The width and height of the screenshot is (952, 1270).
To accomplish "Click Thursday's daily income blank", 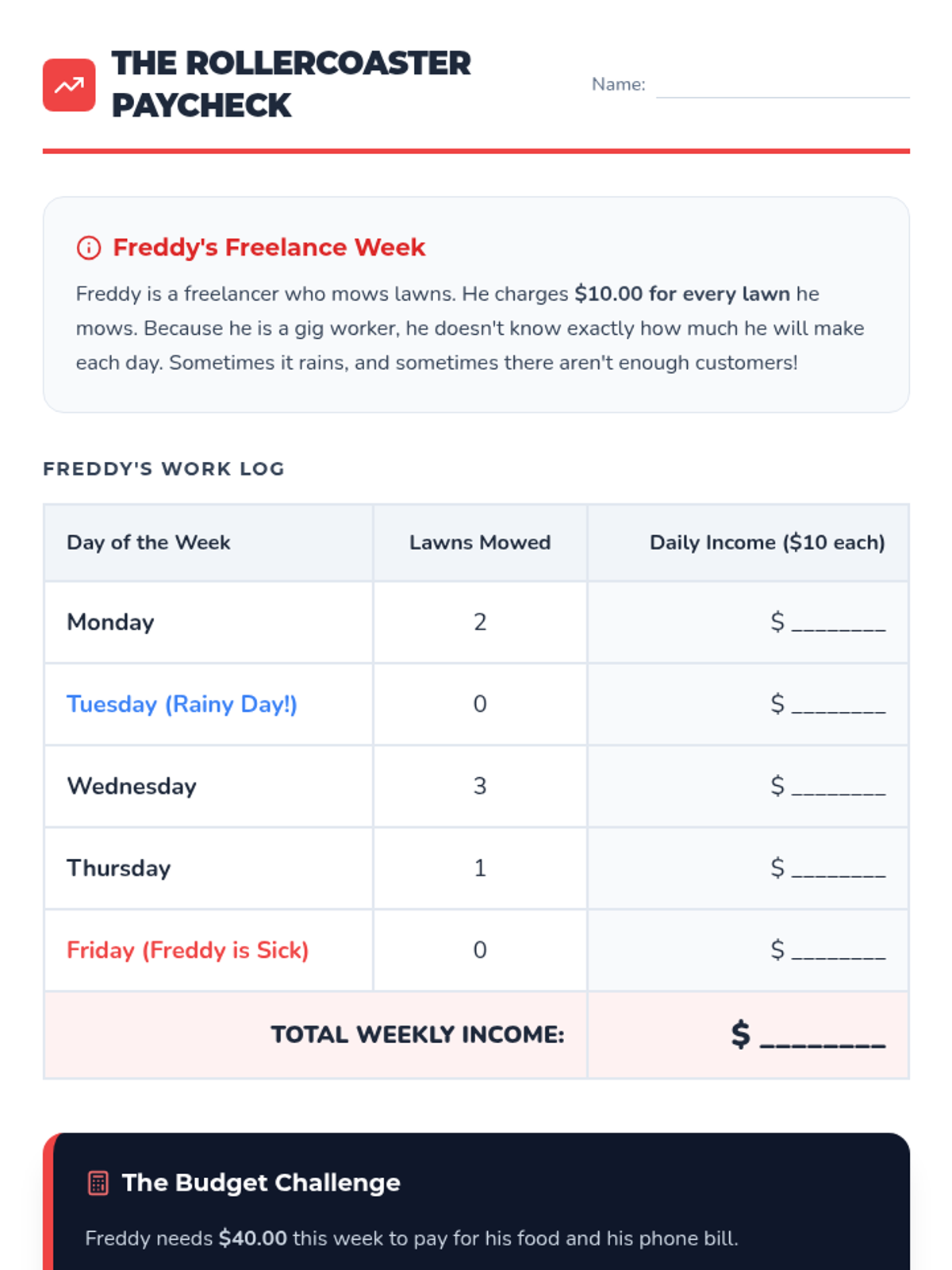I will pos(838,868).
